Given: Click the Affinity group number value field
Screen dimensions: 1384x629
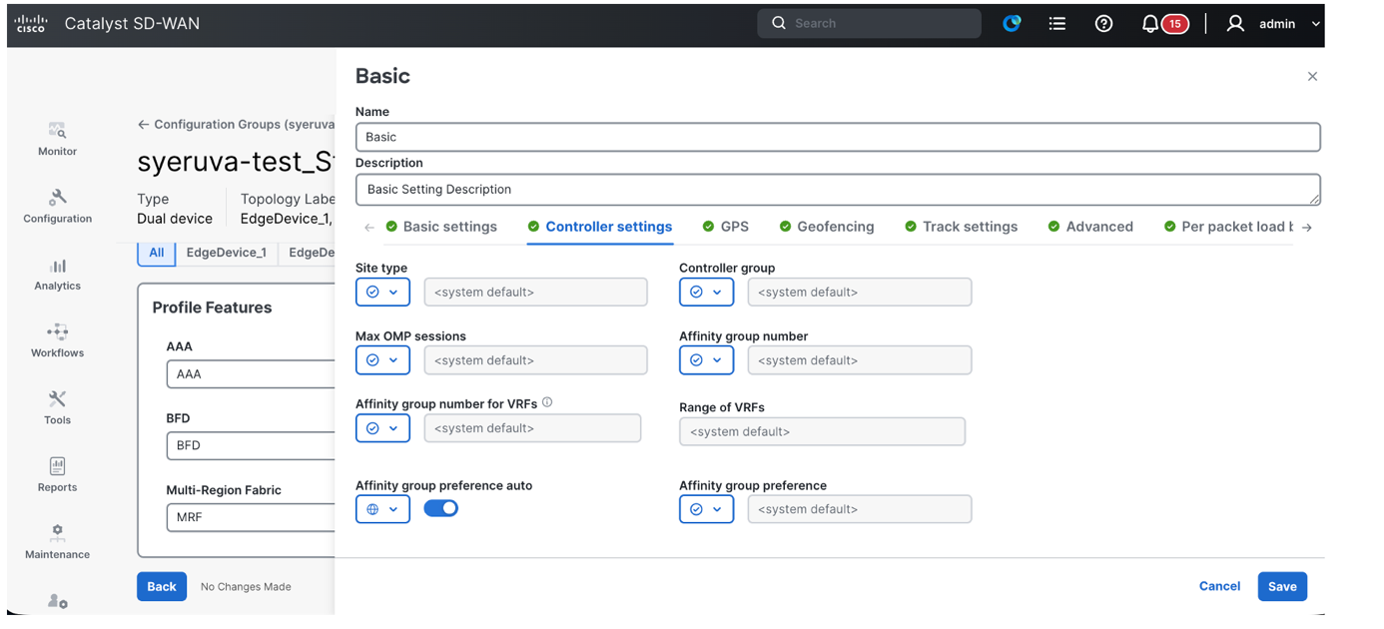Looking at the screenshot, I should coord(860,360).
